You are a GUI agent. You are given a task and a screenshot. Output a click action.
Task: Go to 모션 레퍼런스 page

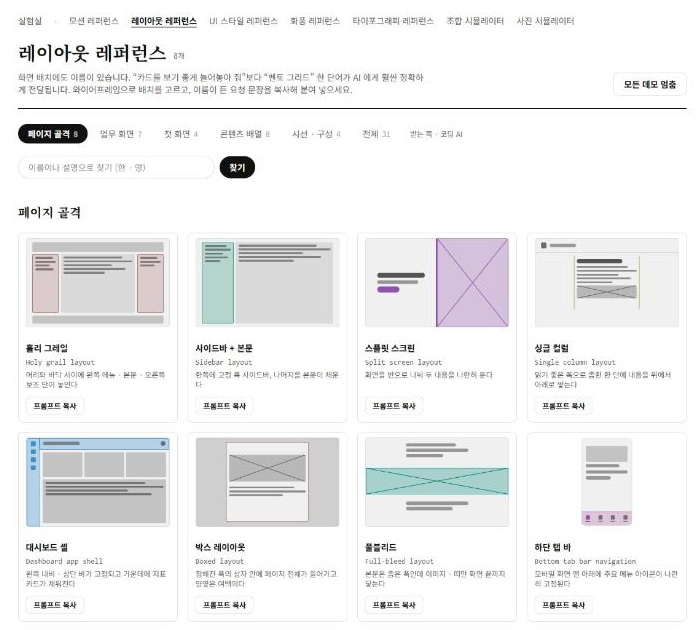(x=94, y=21)
